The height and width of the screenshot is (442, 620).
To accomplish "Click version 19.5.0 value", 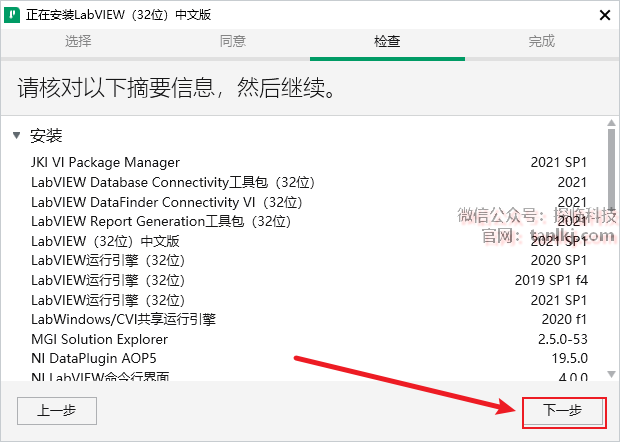I will pos(569,359).
